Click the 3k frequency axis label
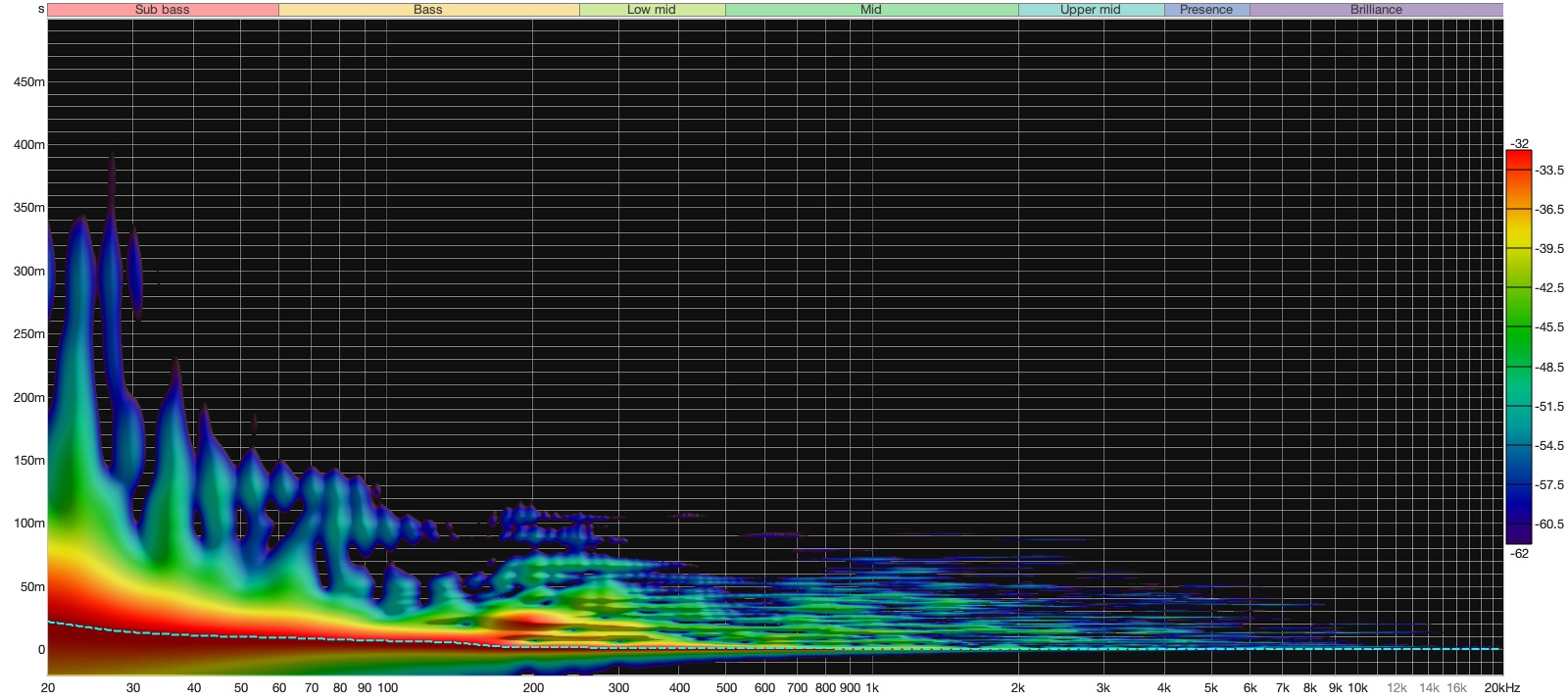The width and height of the screenshot is (1568, 700). 1103,687
